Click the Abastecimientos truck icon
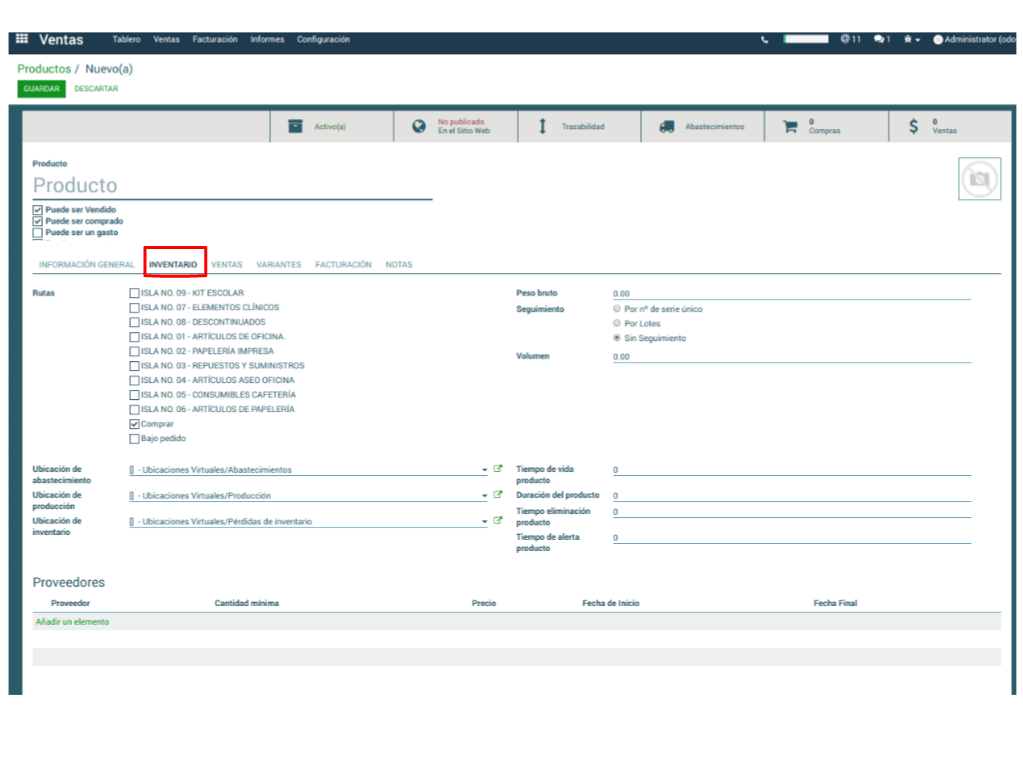The width and height of the screenshot is (1023, 767). point(666,127)
